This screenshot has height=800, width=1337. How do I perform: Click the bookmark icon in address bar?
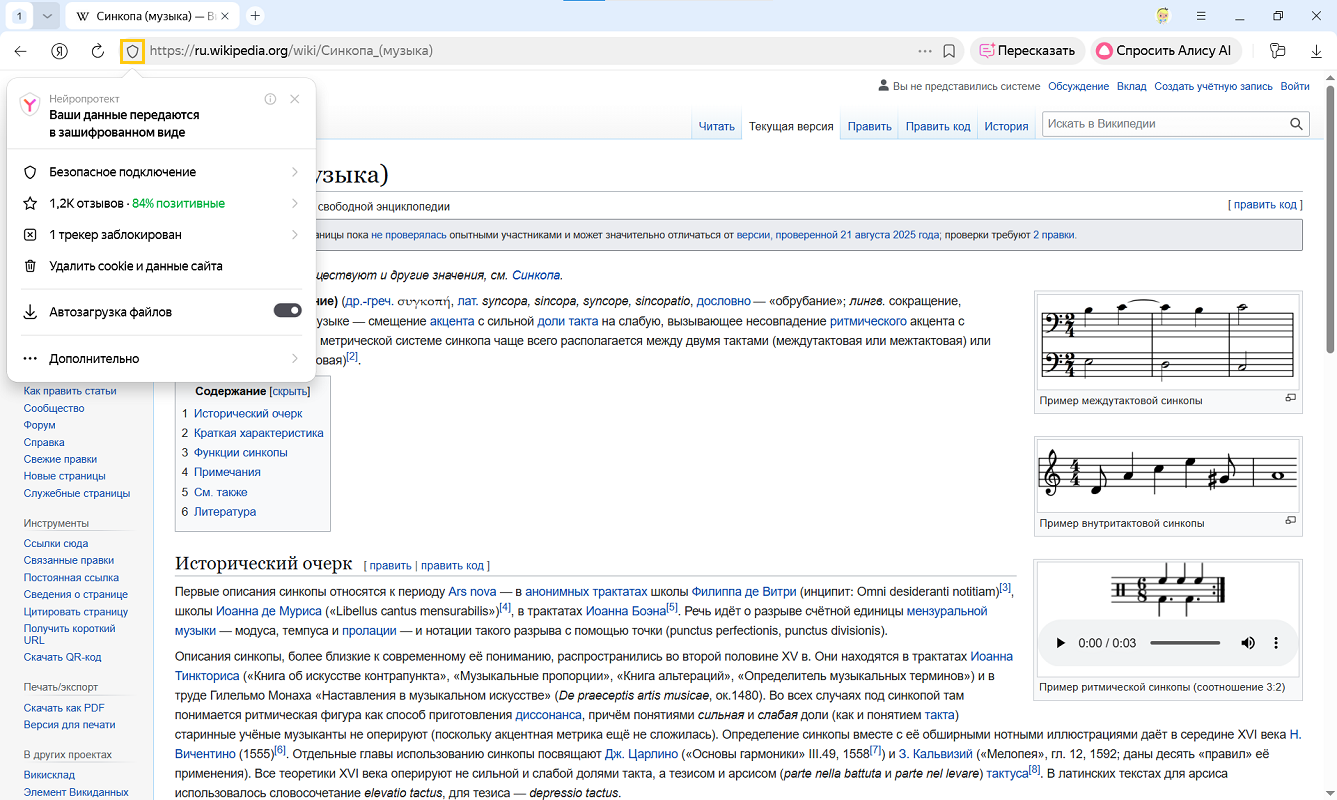tap(949, 51)
